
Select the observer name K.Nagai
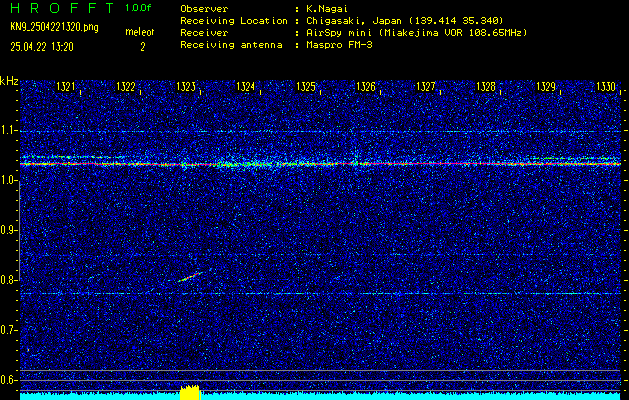tap(327, 9)
